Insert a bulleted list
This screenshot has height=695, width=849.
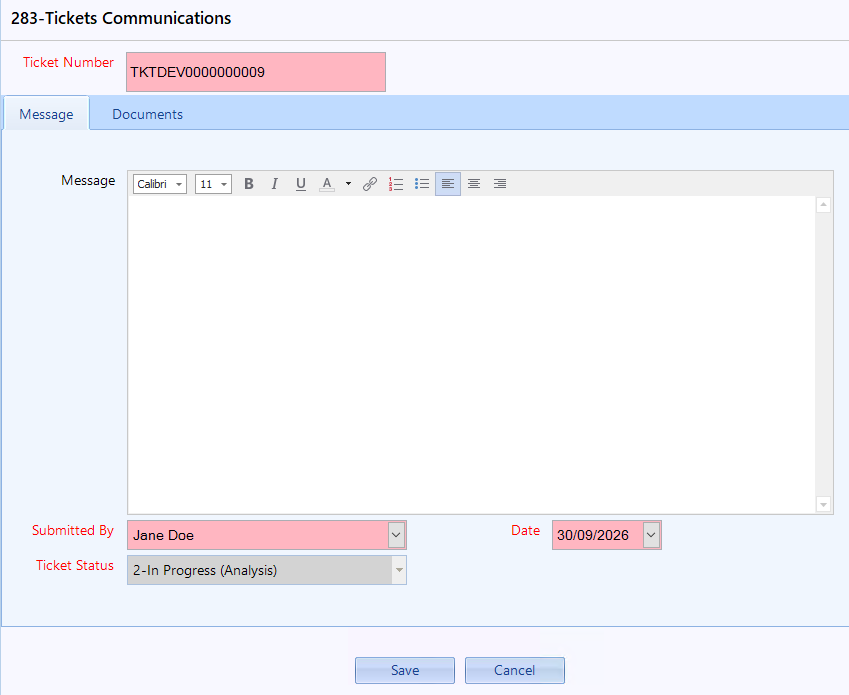click(x=422, y=184)
